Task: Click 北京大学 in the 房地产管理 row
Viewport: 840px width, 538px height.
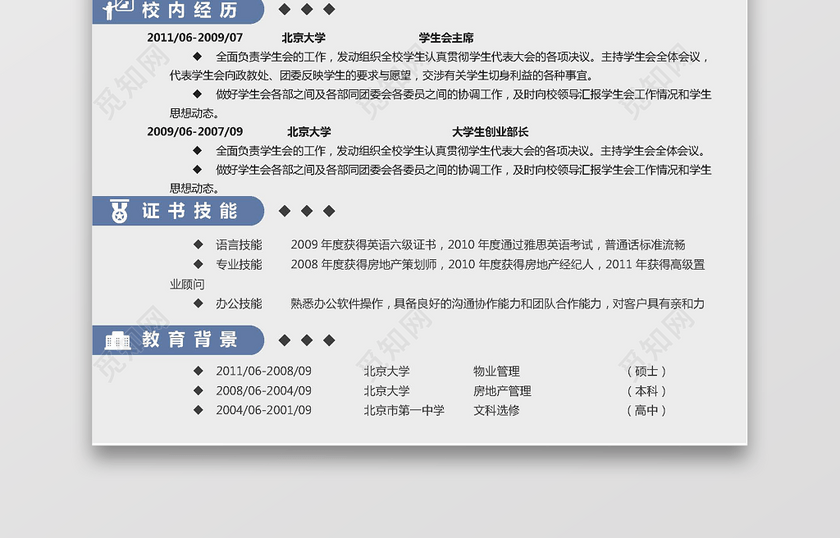Action: [x=387, y=391]
